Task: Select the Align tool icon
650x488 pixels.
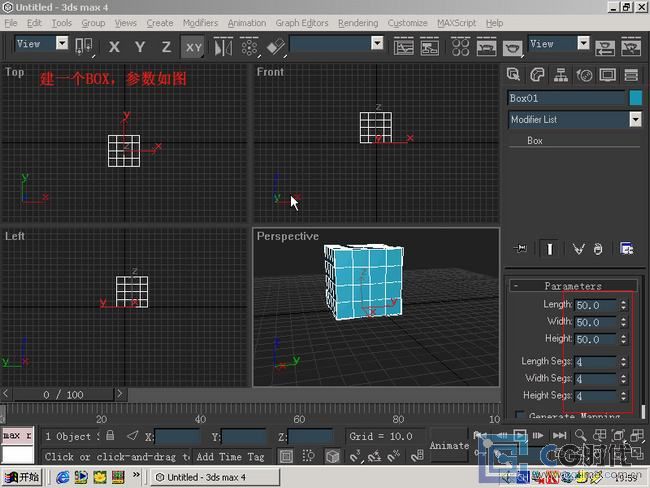Action: click(x=275, y=47)
